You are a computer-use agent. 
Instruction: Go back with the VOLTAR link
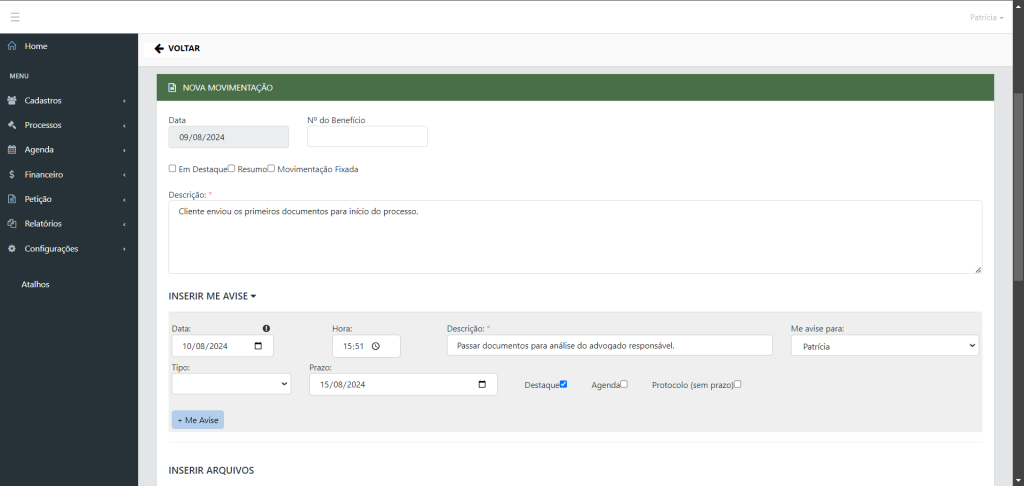click(177, 48)
